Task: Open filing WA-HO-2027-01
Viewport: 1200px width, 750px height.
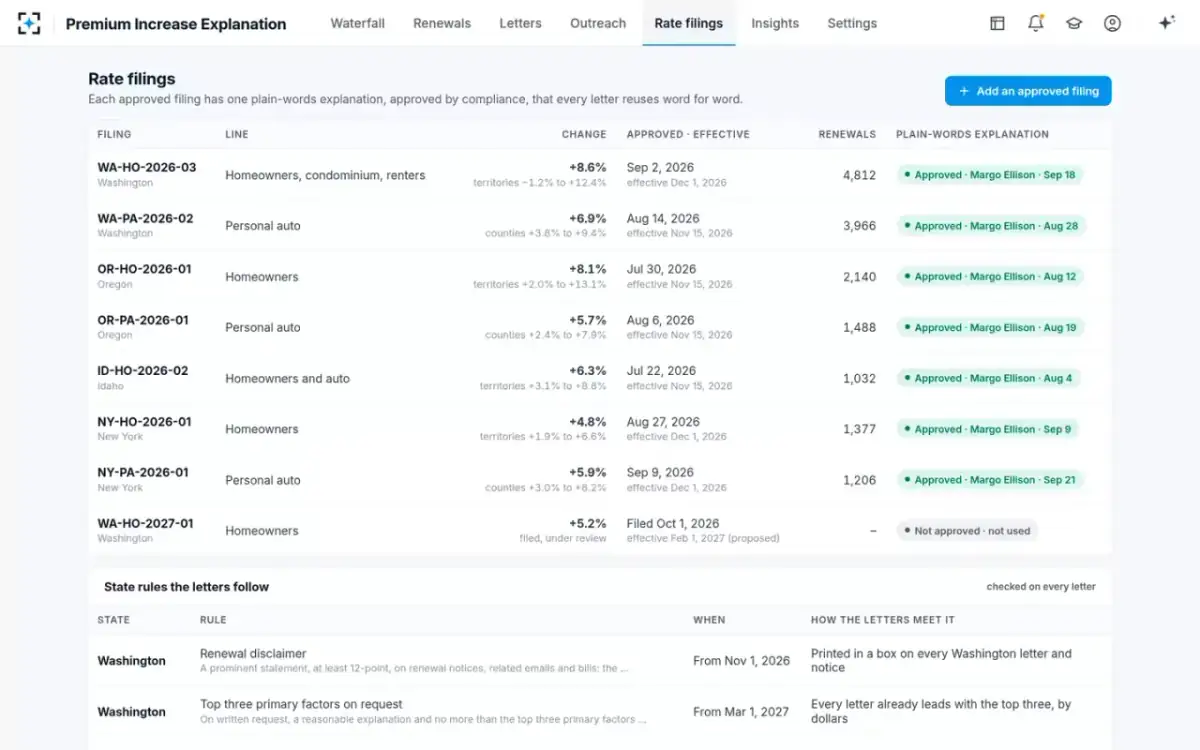Action: [146, 523]
